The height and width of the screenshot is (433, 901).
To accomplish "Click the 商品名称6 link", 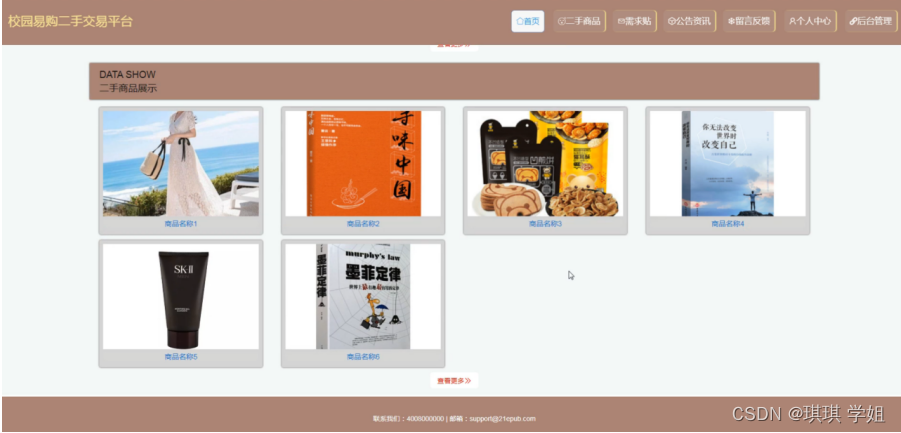I will (x=363, y=357).
